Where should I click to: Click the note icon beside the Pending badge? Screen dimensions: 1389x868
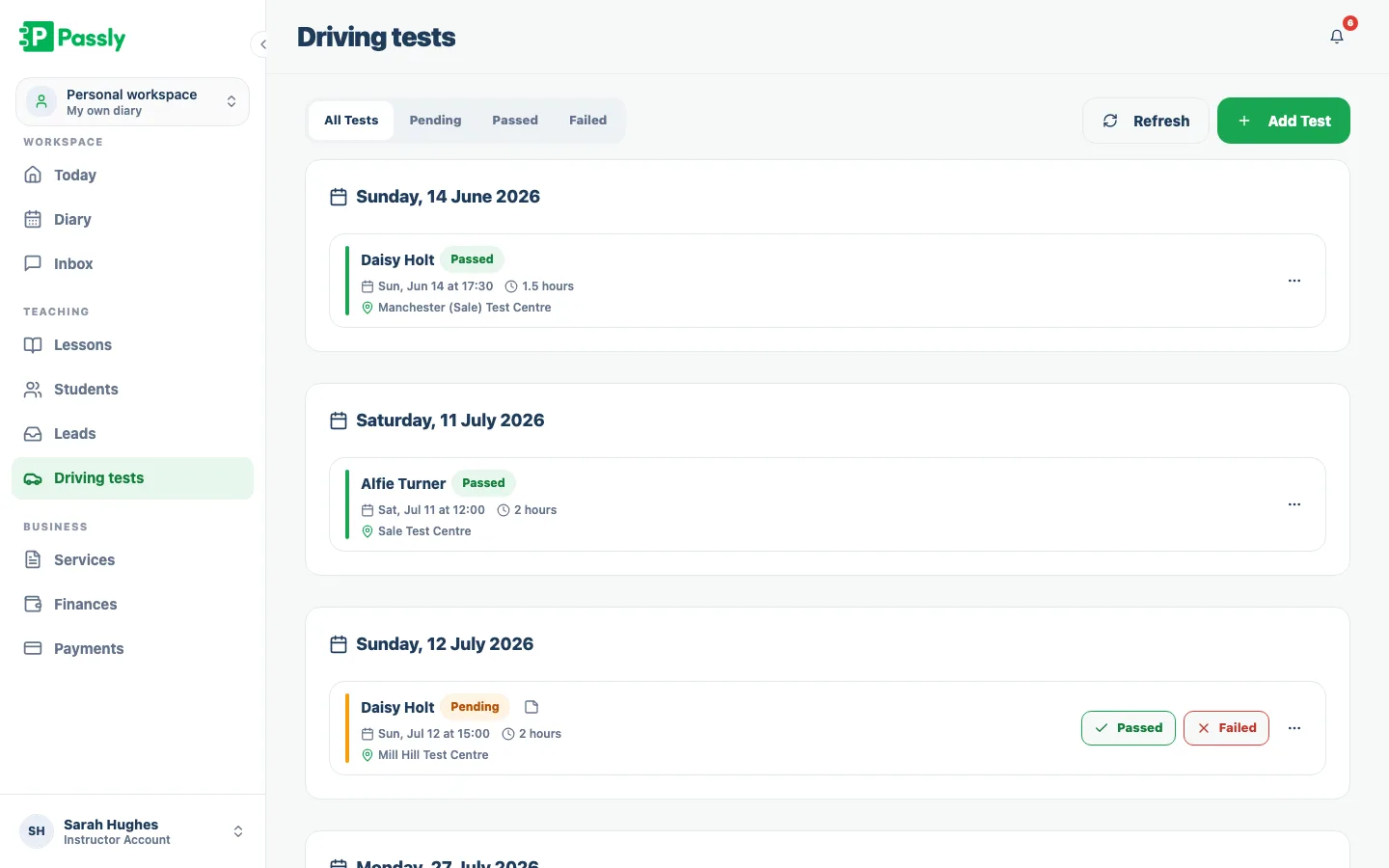(x=531, y=707)
